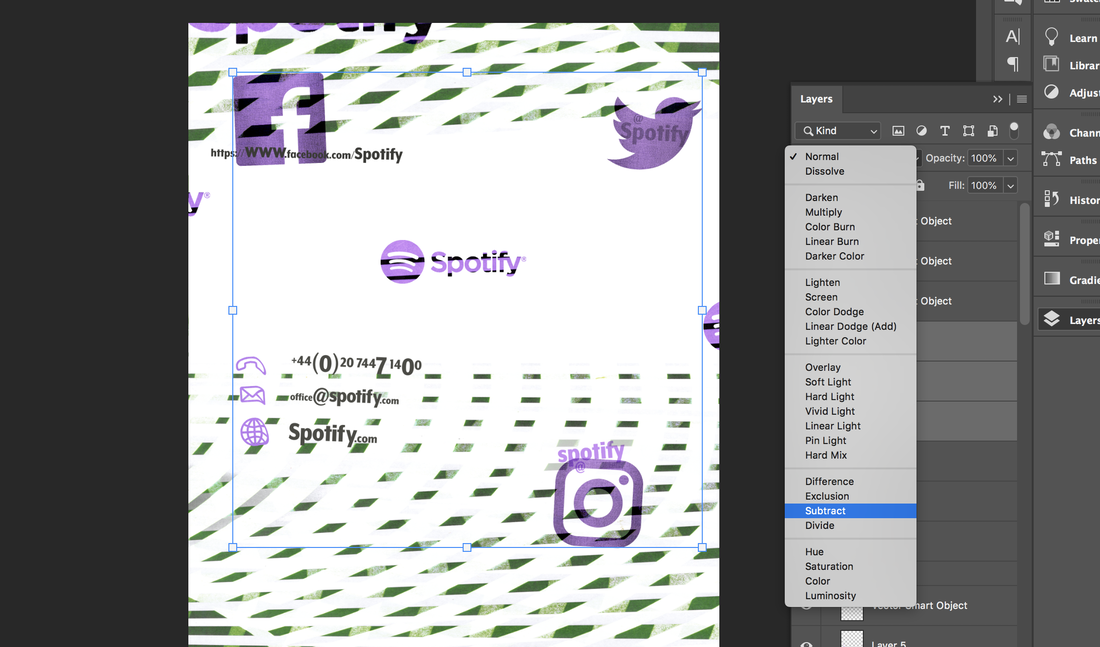Click the Layers button in the panel dock
1100x647 pixels.
(1069, 319)
